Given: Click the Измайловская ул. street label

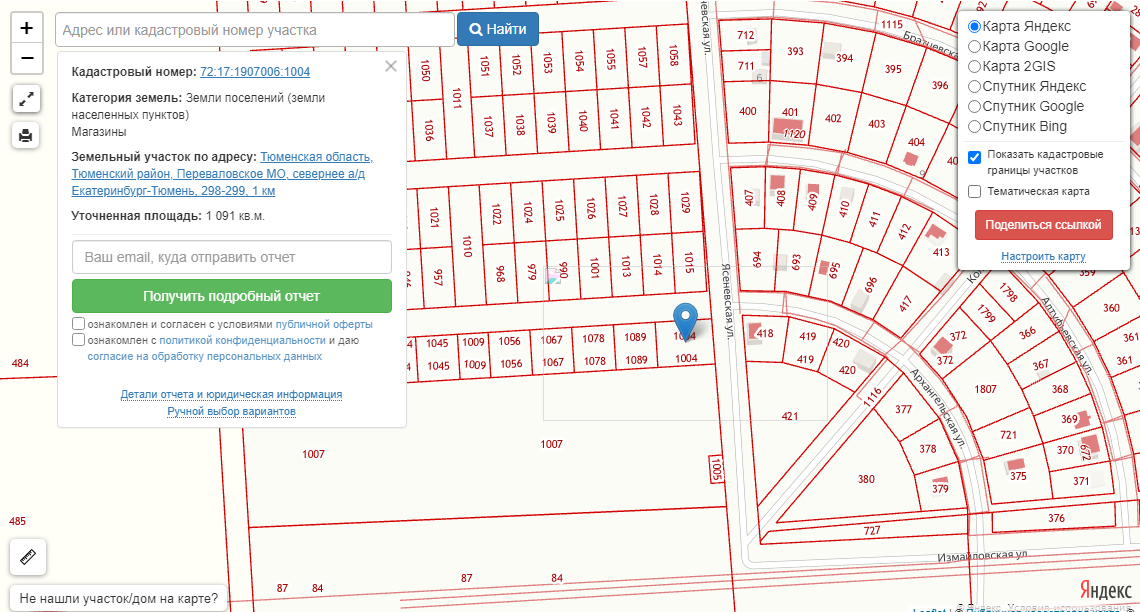Looking at the screenshot, I should (x=982, y=555).
